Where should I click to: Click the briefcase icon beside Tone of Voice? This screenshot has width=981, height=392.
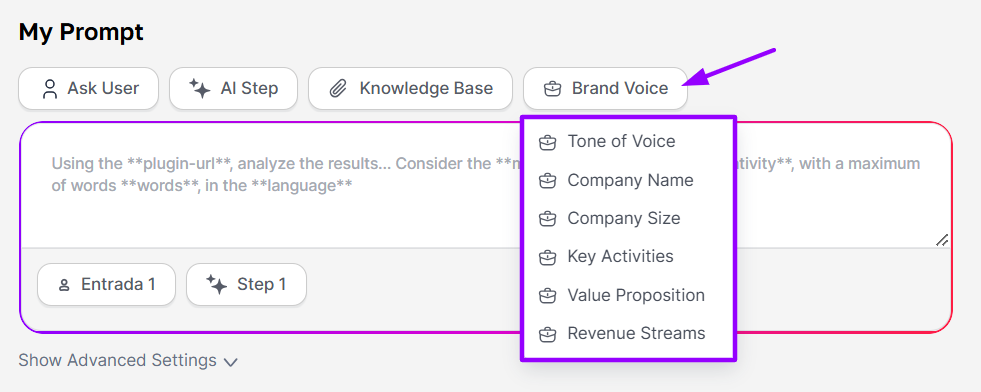pos(547,143)
